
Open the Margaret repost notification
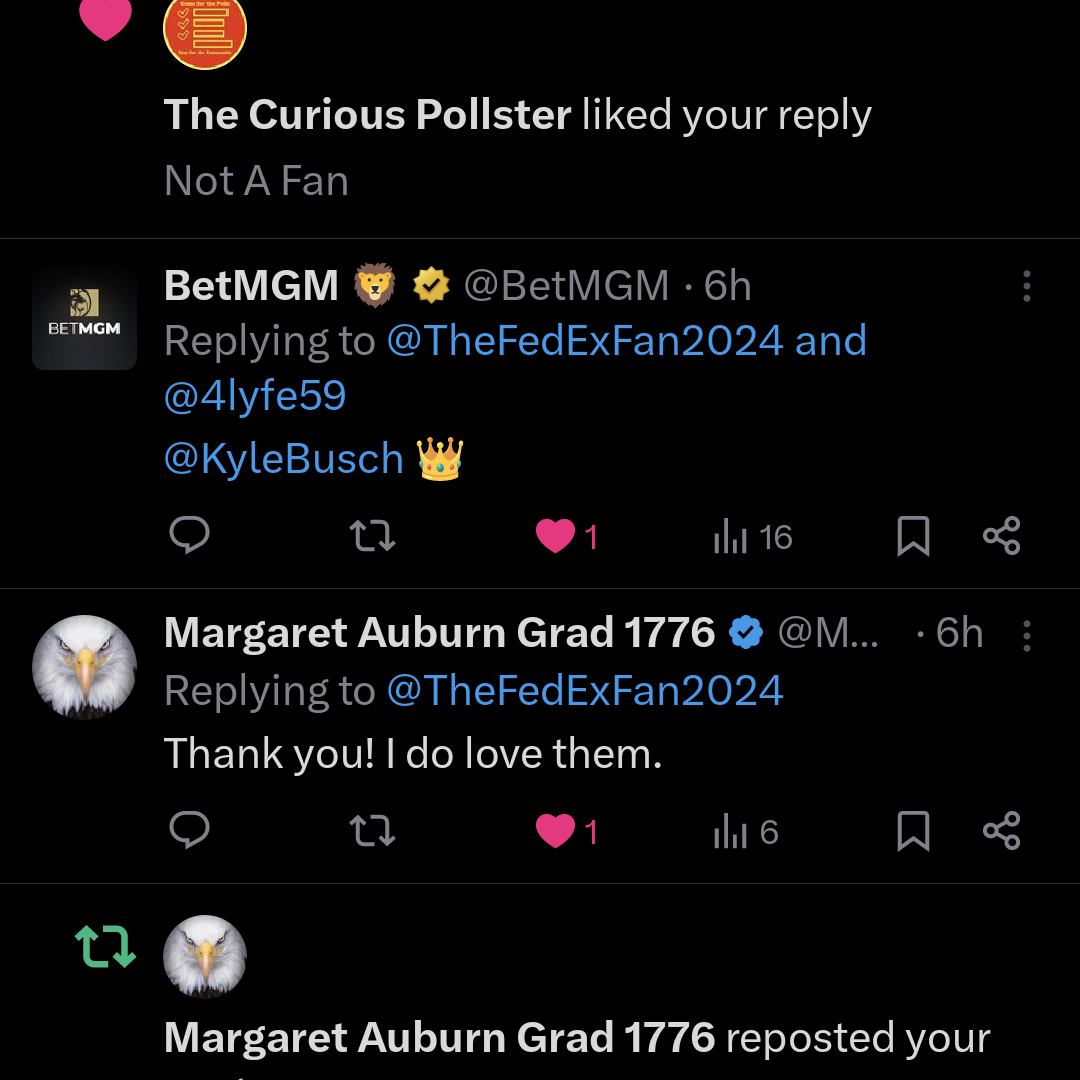click(576, 1038)
